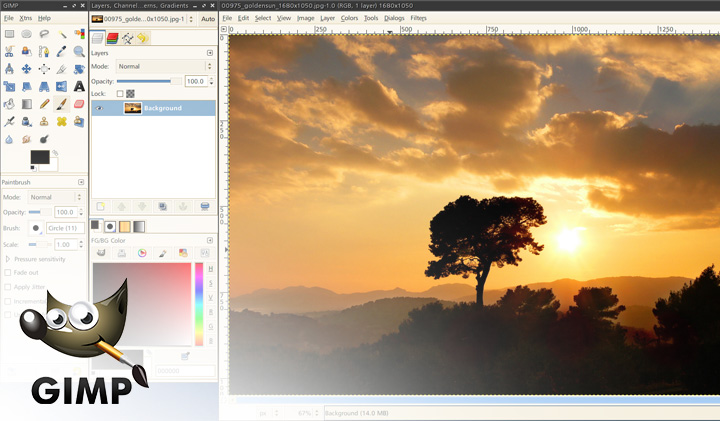Toggle the Auto button in layers dock
This screenshot has width=720, height=421.
click(208, 19)
